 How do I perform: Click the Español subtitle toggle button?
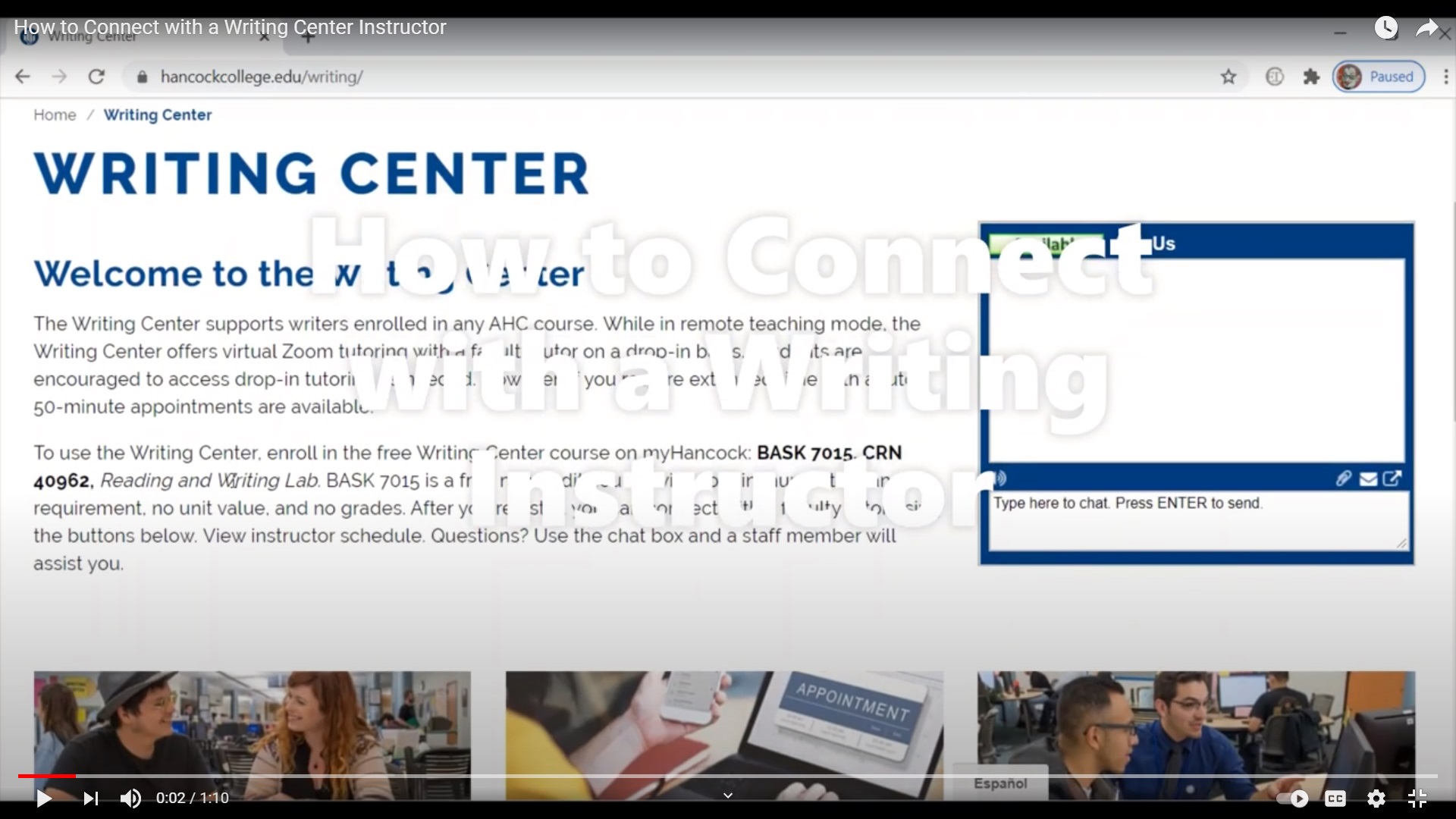pos(1001,783)
